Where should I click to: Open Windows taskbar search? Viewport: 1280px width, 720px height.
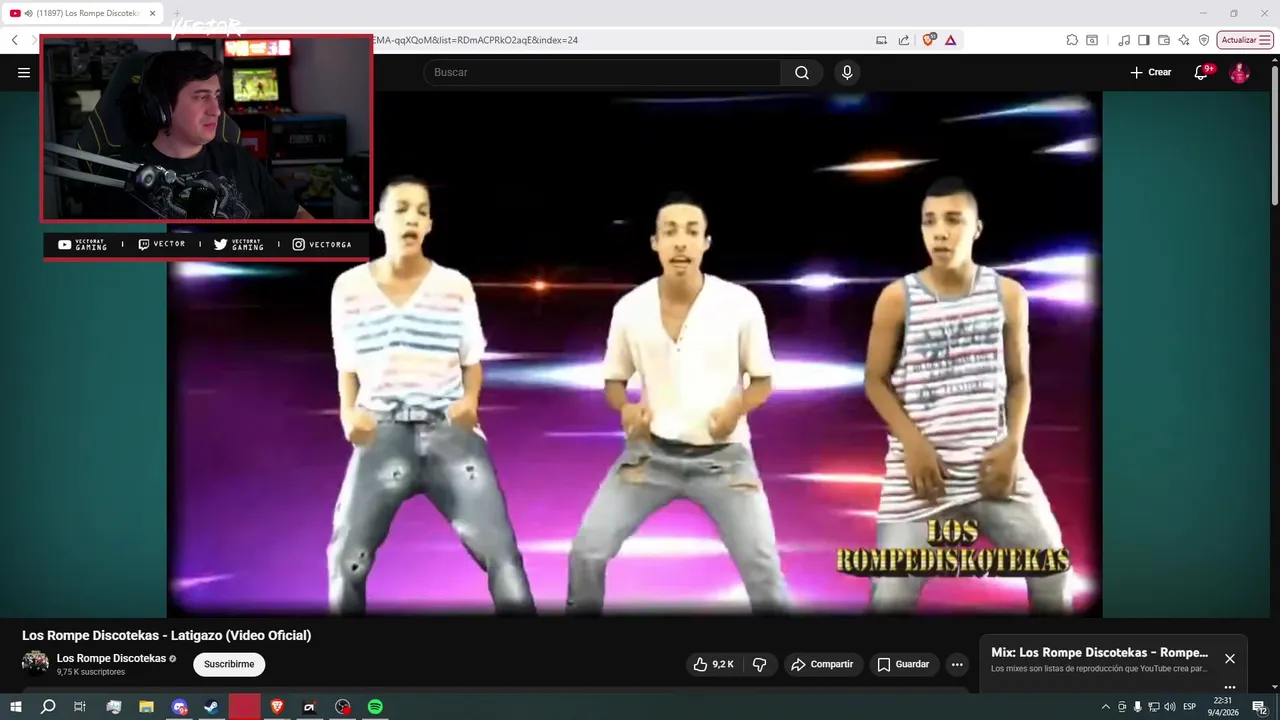tap(48, 707)
